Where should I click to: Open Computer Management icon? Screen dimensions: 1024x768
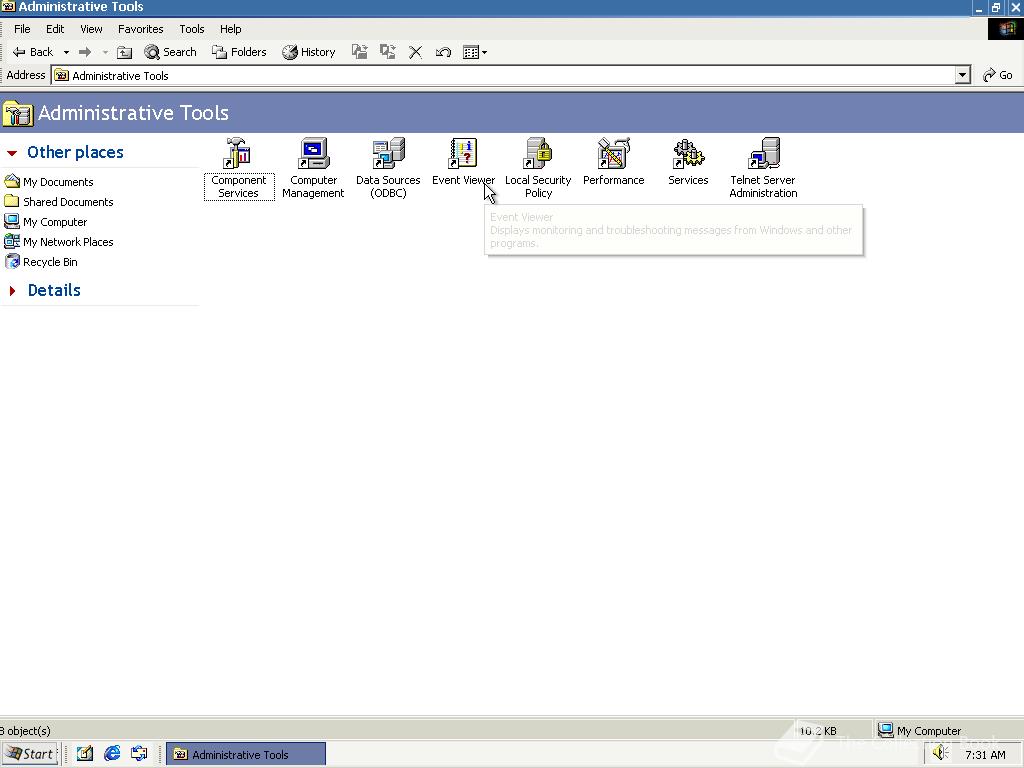point(313,167)
